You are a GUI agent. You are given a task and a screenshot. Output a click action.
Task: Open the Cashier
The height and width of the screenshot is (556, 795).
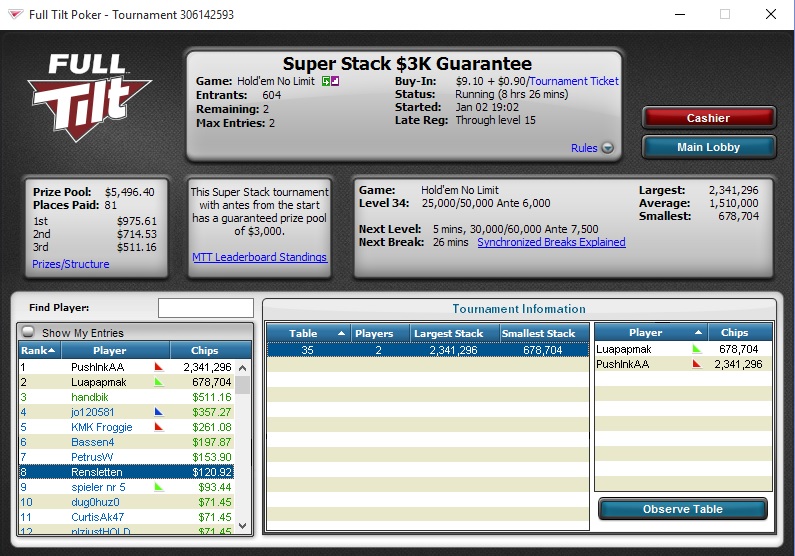click(708, 118)
